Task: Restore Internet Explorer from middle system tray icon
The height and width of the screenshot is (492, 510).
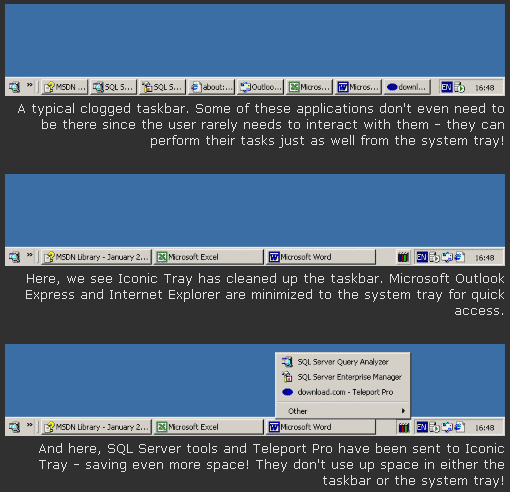Action: coord(460,257)
